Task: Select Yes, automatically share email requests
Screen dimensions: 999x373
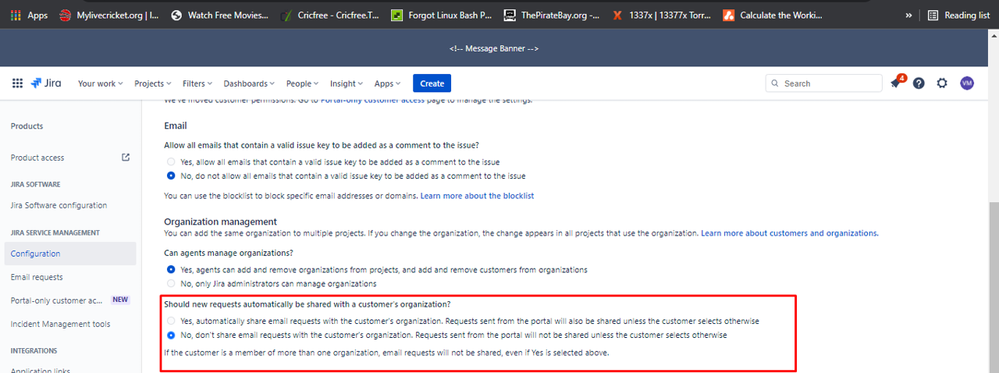Action: click(171, 321)
